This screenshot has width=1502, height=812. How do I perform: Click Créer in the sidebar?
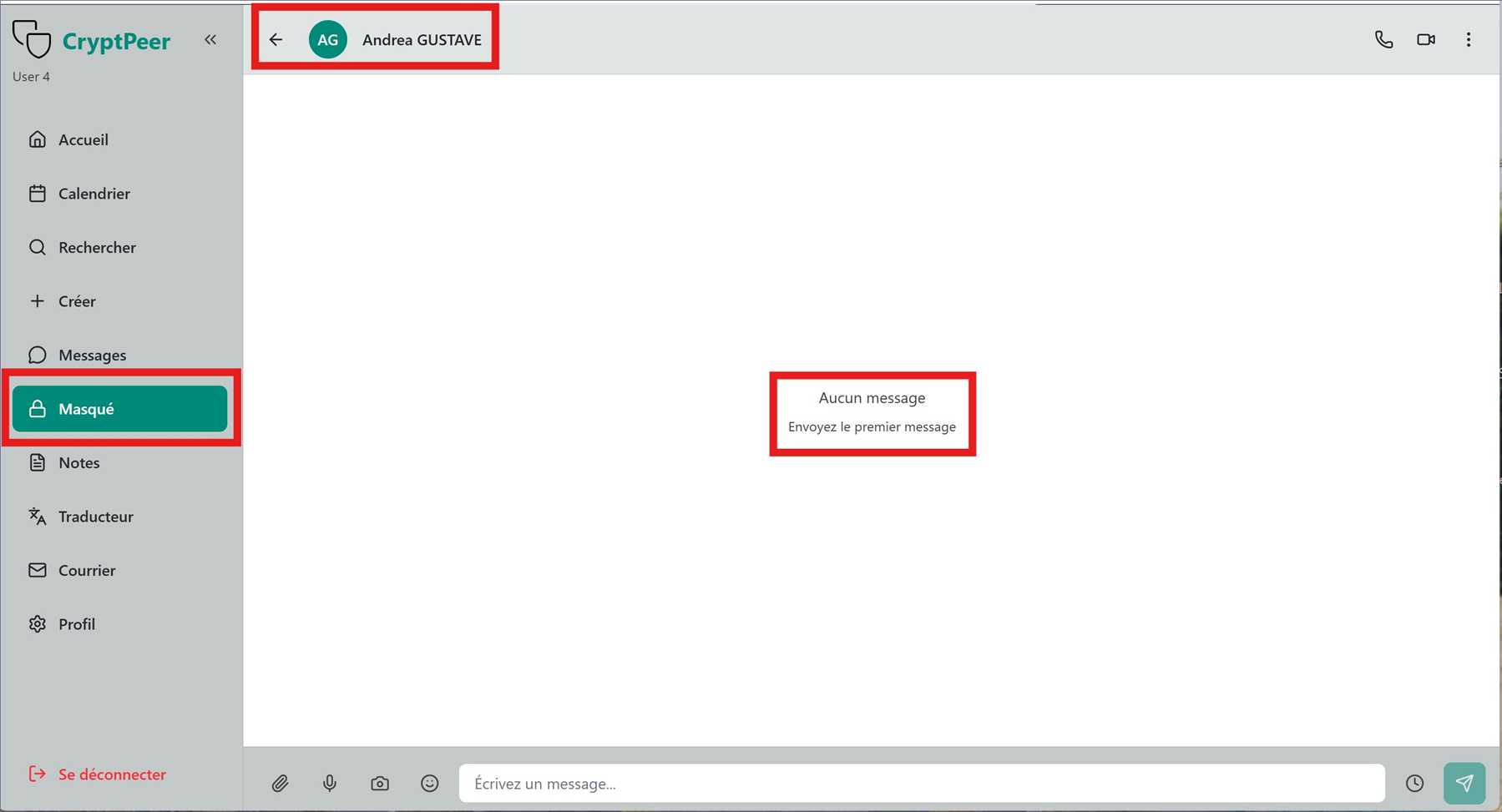pyautogui.click(x=76, y=301)
